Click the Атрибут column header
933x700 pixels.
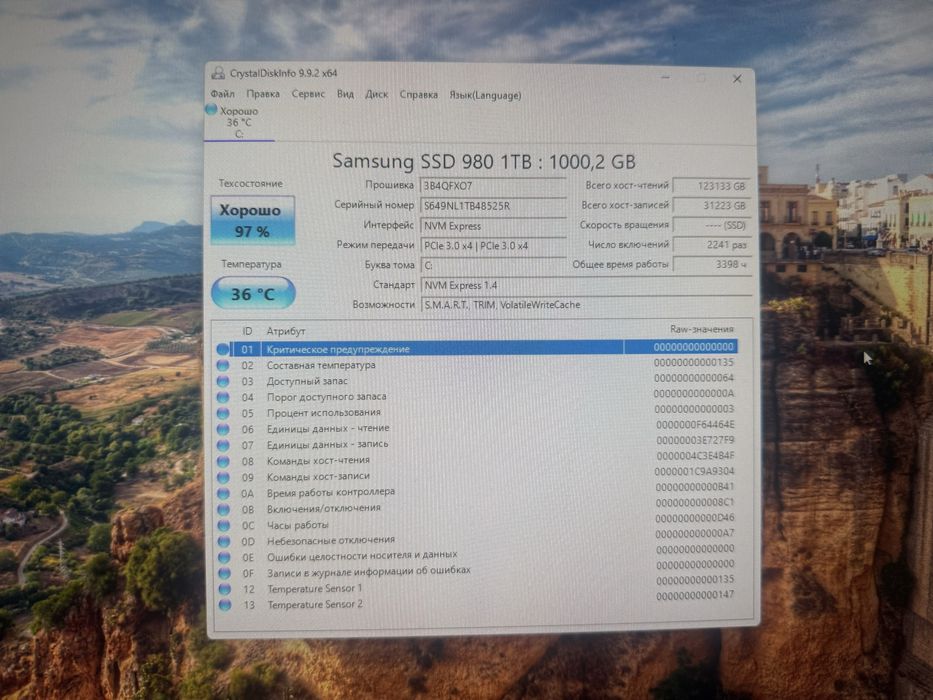286,331
